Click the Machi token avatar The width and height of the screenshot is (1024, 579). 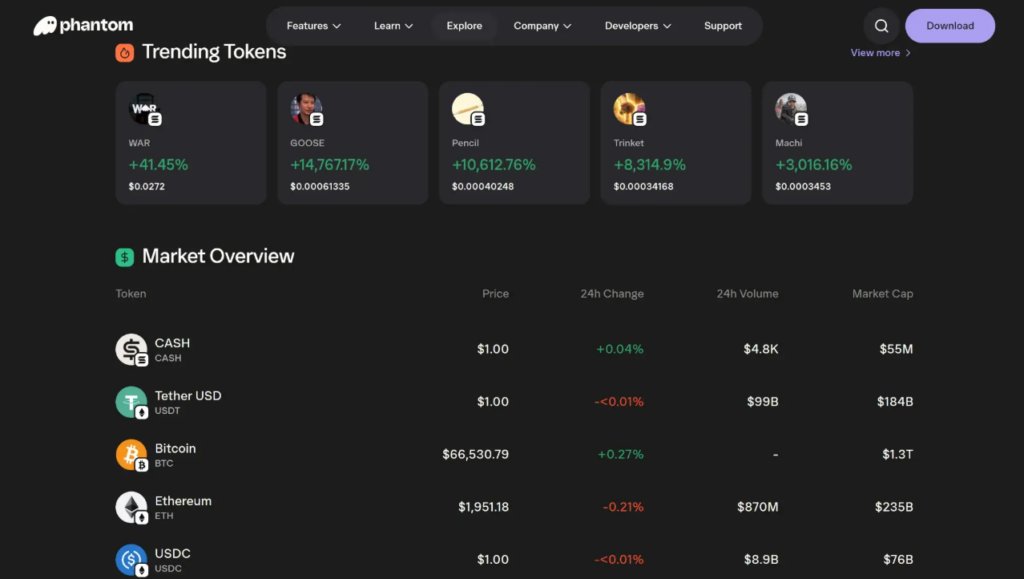pos(791,108)
